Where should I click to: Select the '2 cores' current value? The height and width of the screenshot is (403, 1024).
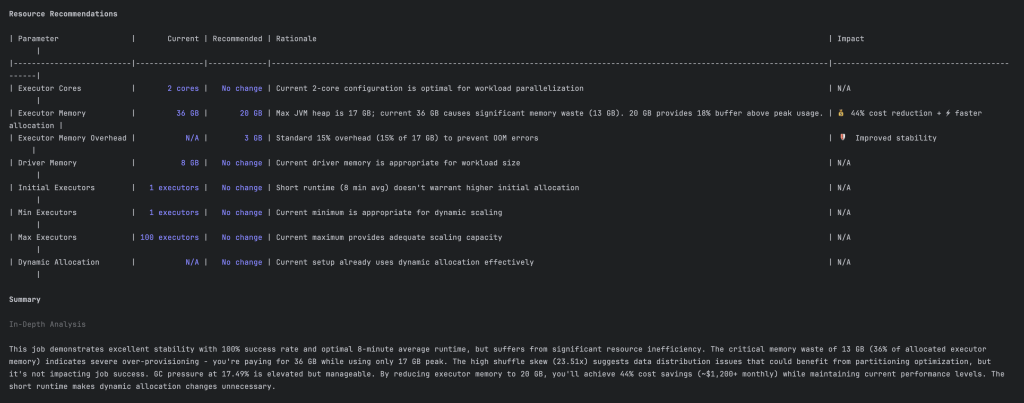(183, 88)
